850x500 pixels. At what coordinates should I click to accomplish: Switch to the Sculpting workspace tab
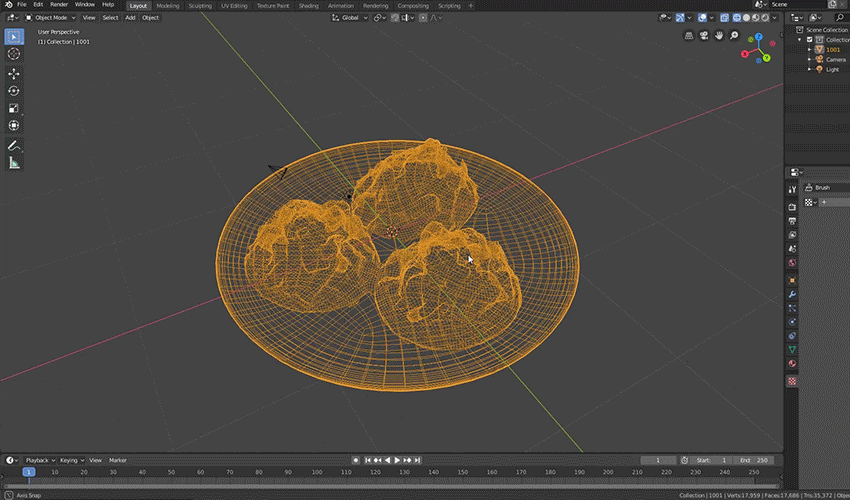pyautogui.click(x=200, y=5)
